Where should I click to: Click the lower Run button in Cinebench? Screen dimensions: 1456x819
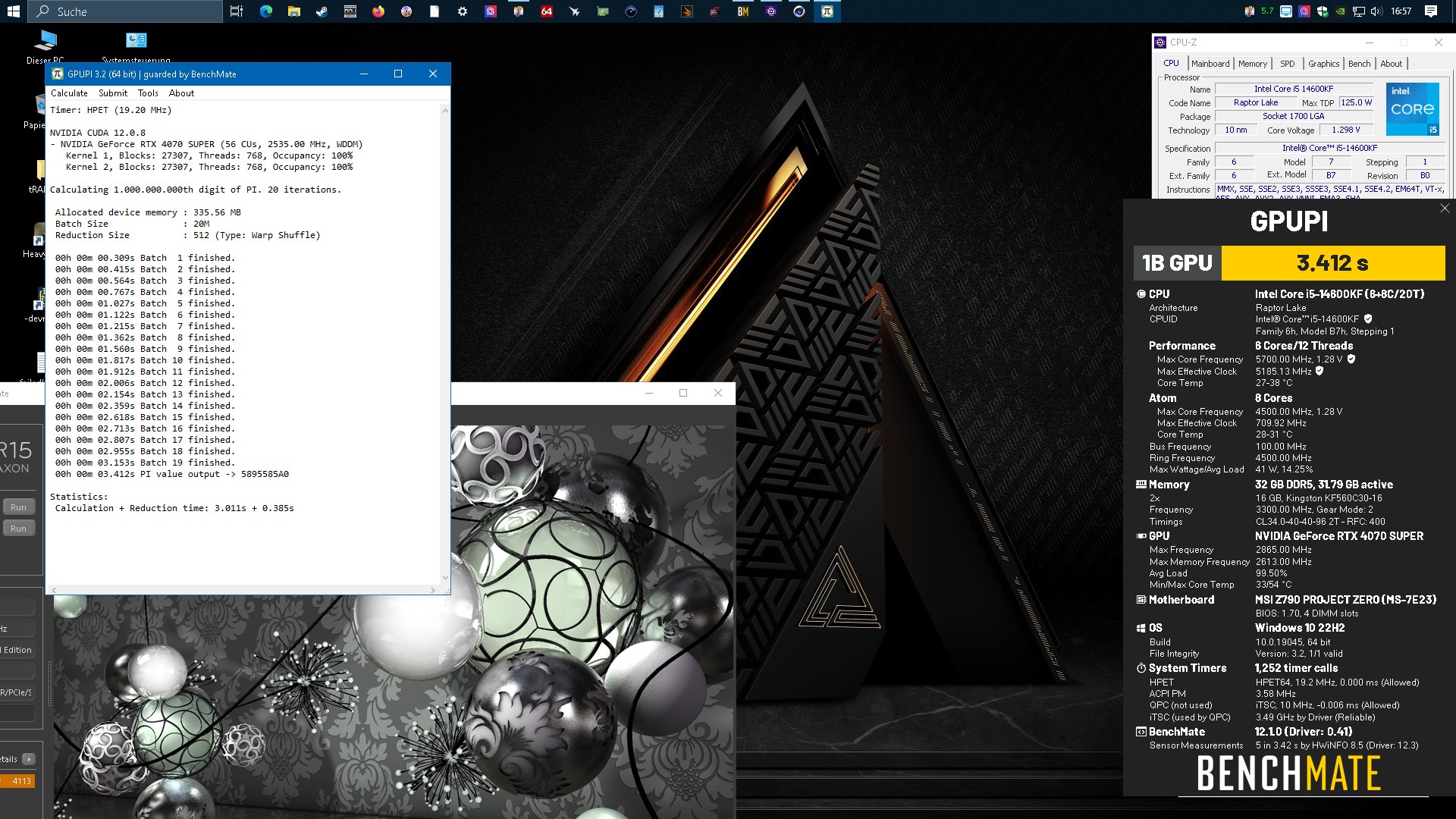coord(18,529)
